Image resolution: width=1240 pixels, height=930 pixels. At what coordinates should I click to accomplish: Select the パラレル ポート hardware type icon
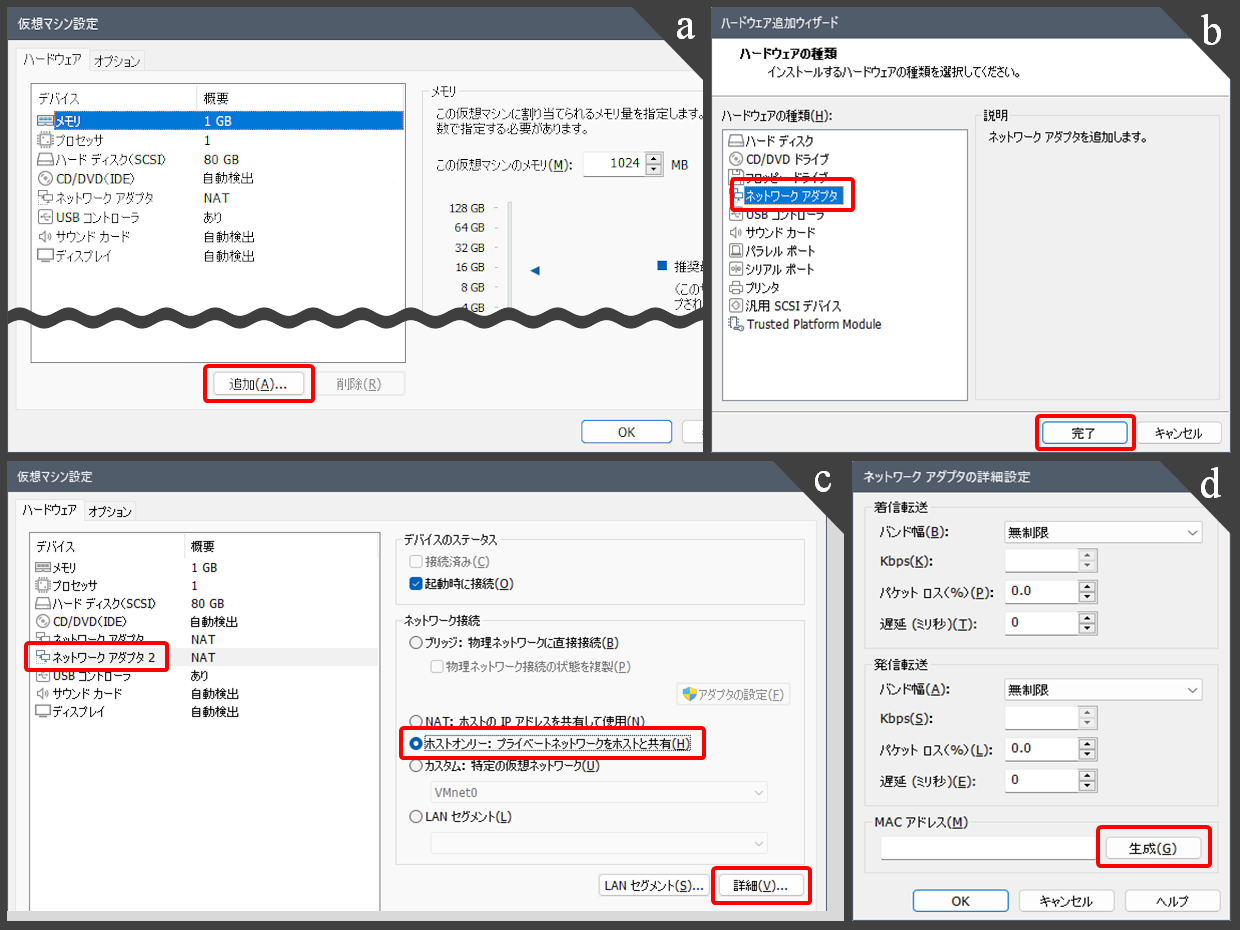coord(736,251)
